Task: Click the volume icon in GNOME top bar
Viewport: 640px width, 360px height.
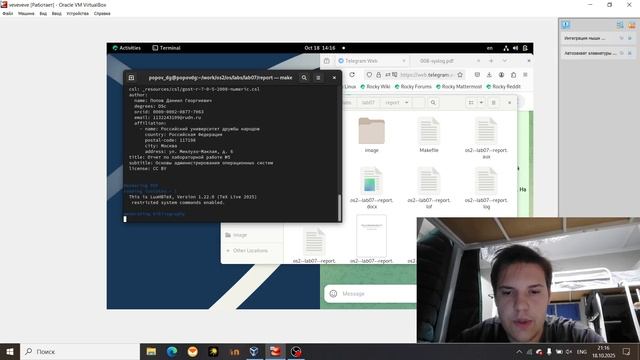Action: (516, 48)
